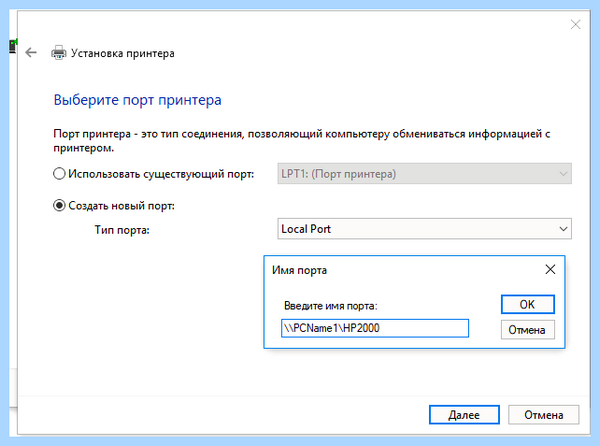The width and height of the screenshot is (600, 446).
Task: Click the port name input field
Action: 375,328
